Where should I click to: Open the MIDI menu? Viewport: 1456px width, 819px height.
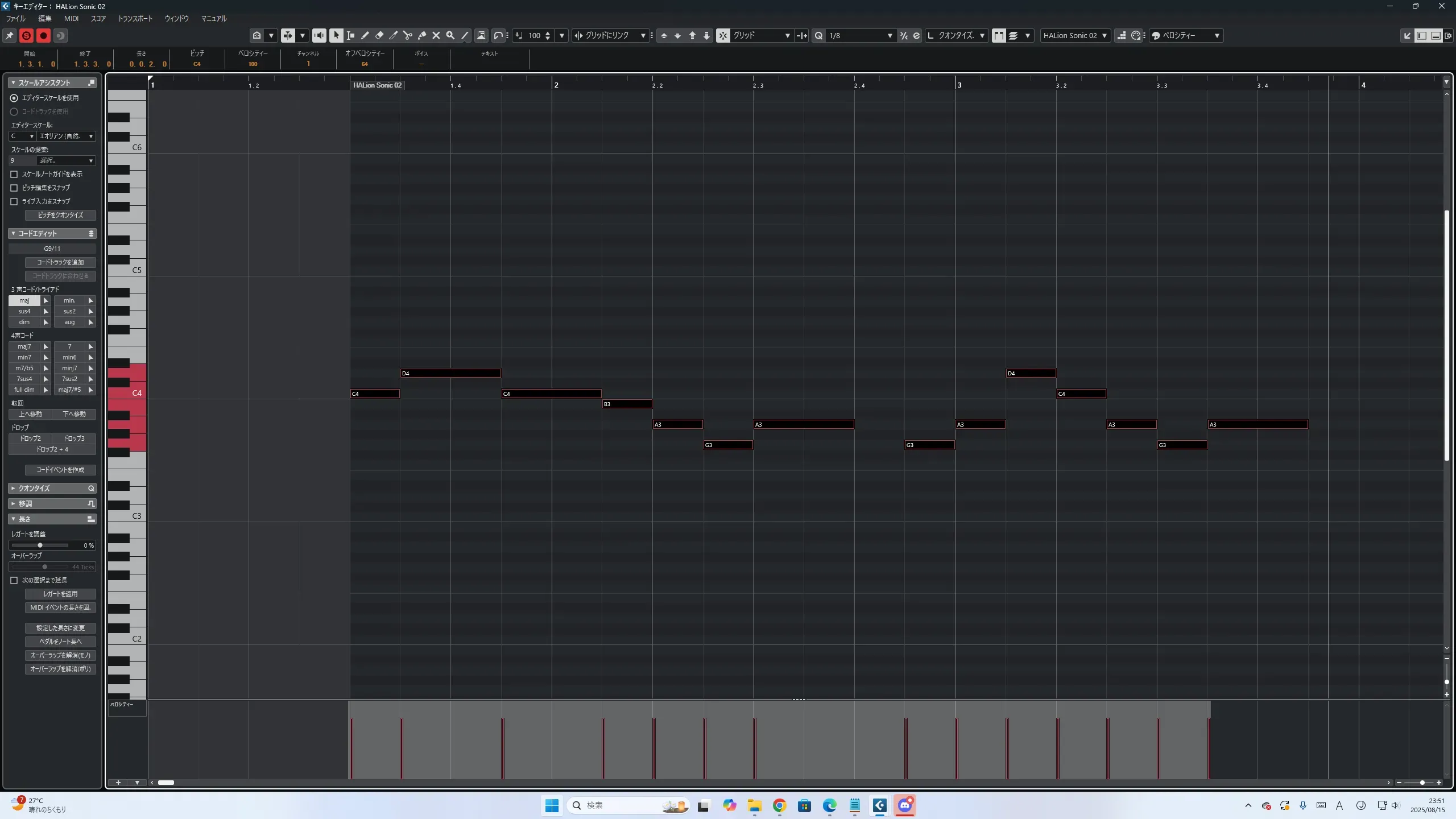[71, 18]
